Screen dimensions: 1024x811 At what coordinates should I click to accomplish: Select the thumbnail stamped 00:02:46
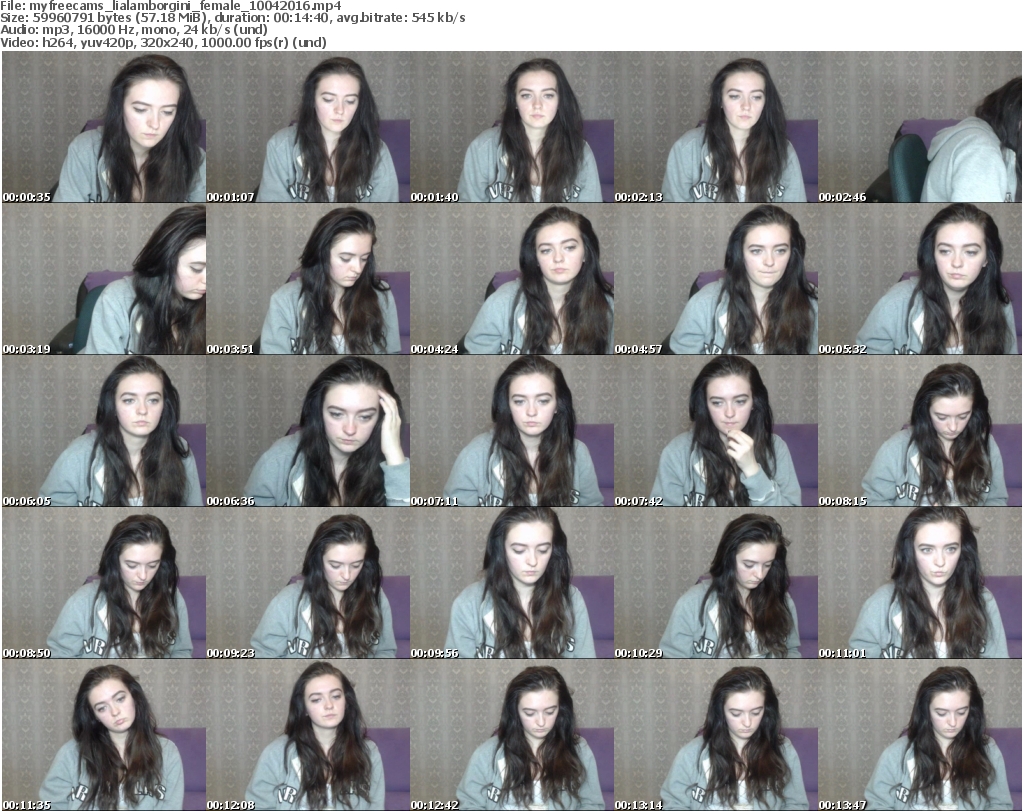click(920, 127)
